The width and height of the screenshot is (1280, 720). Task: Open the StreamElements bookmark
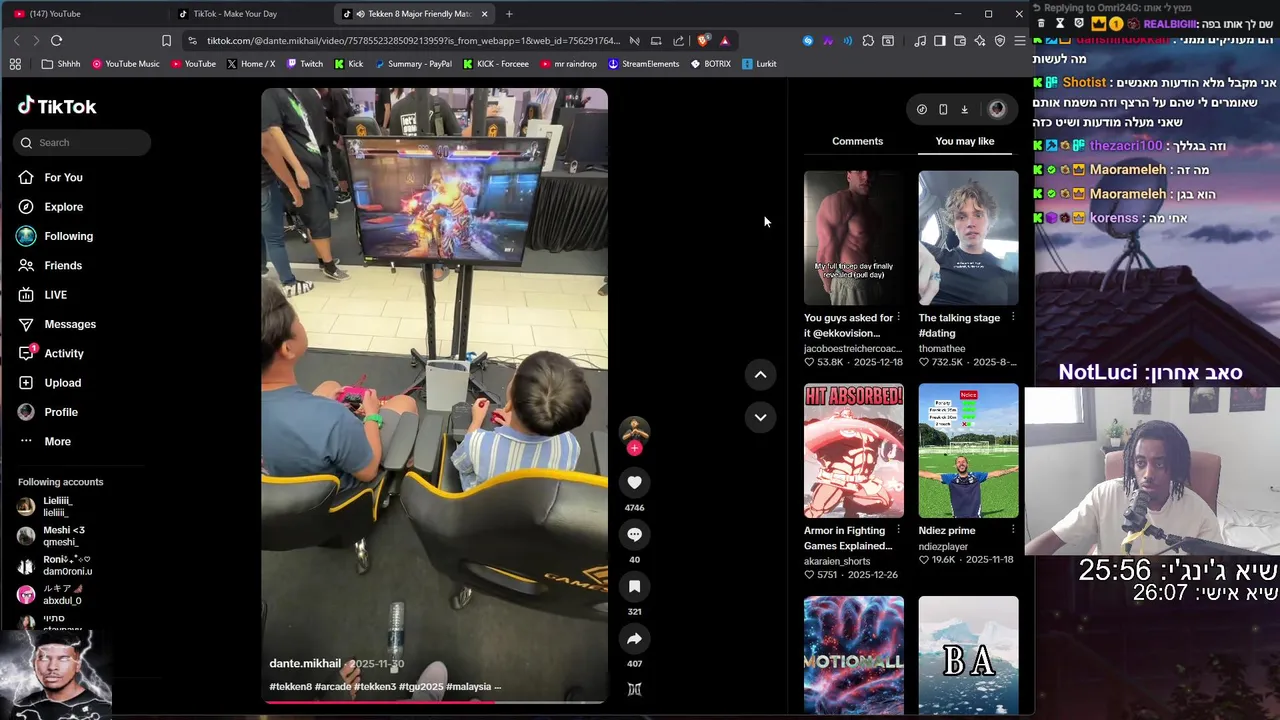coord(643,64)
